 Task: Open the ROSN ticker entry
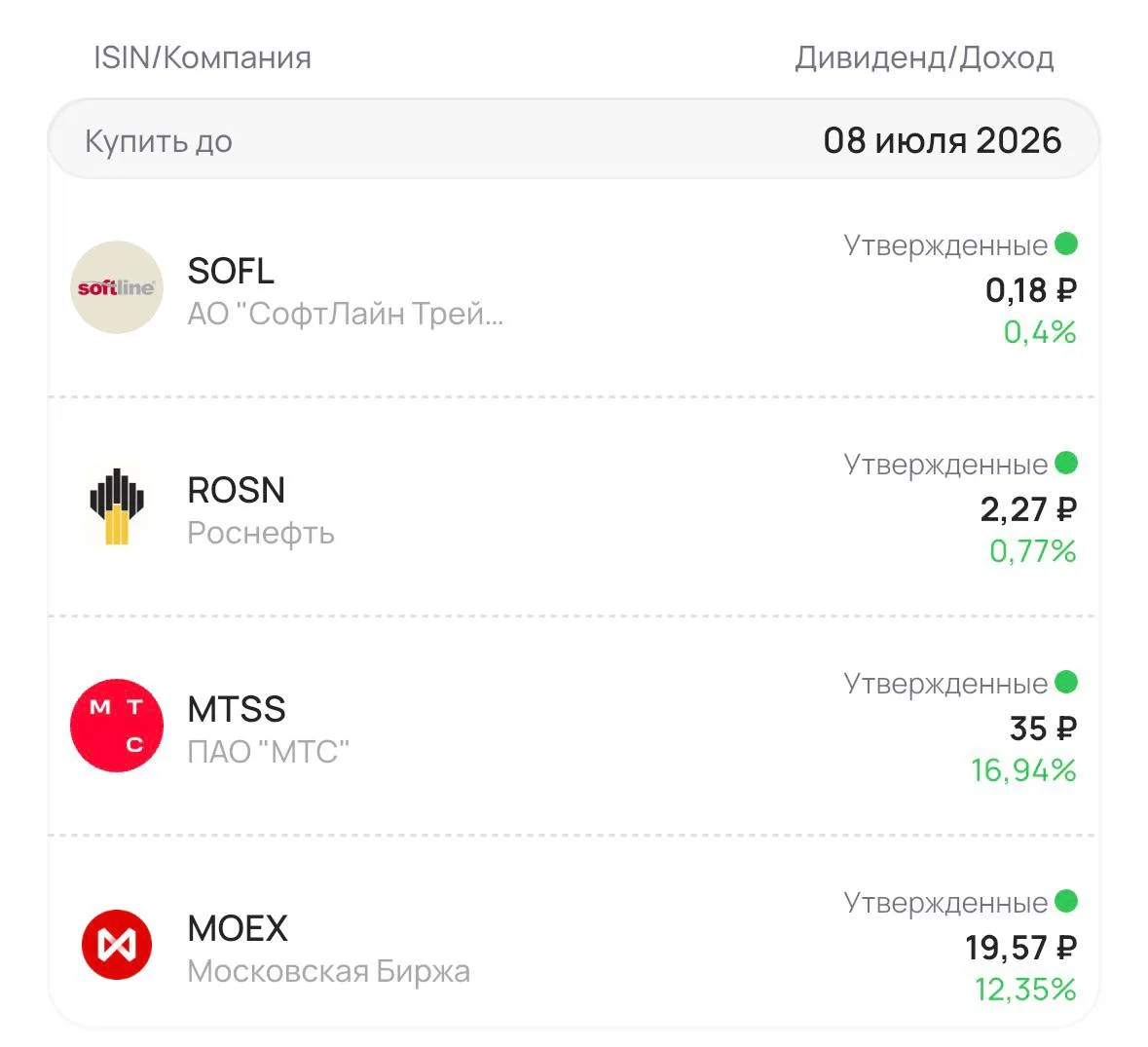[236, 490]
